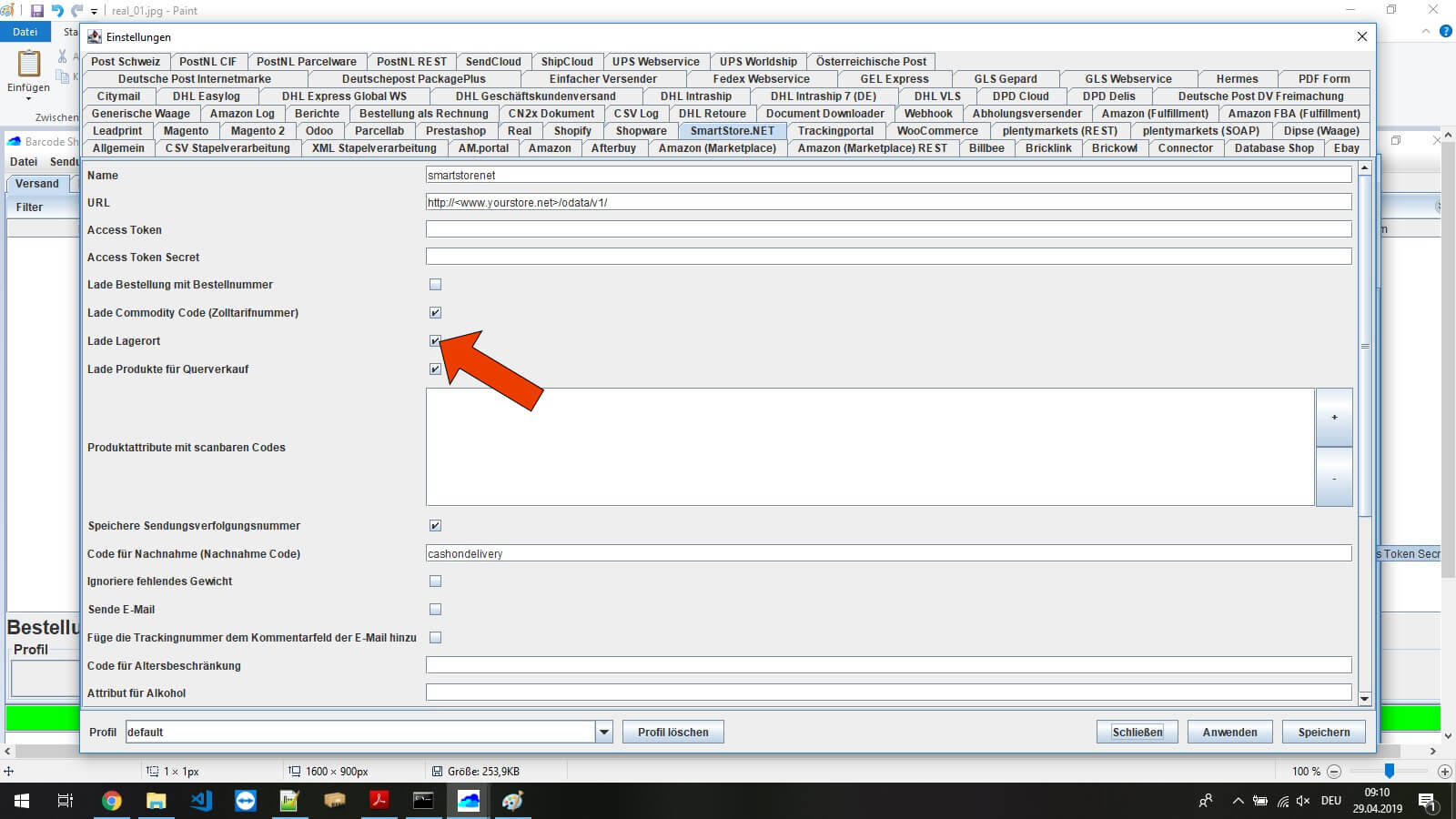
Task: Open File Explorer from the taskbar
Action: pos(157,801)
